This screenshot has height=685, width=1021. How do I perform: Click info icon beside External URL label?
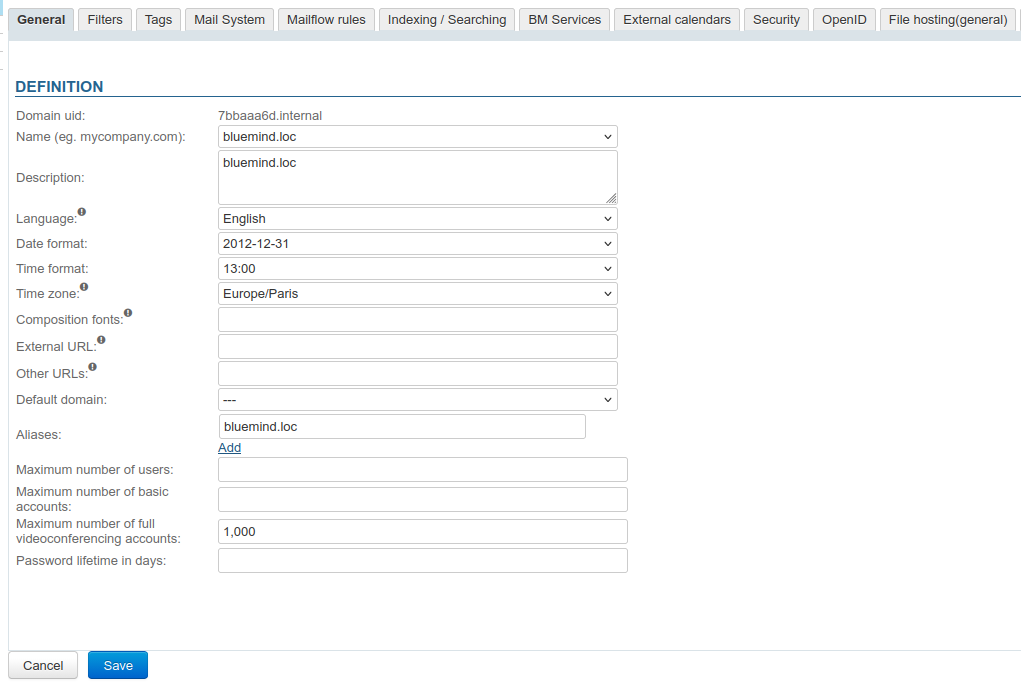101,341
